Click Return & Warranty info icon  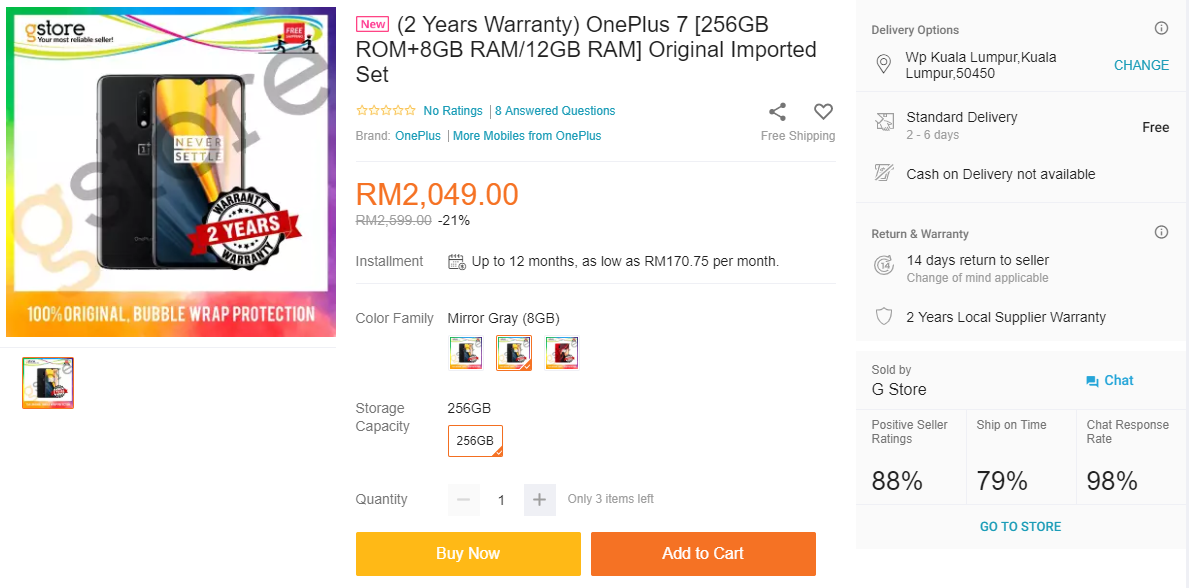pos(1161,232)
